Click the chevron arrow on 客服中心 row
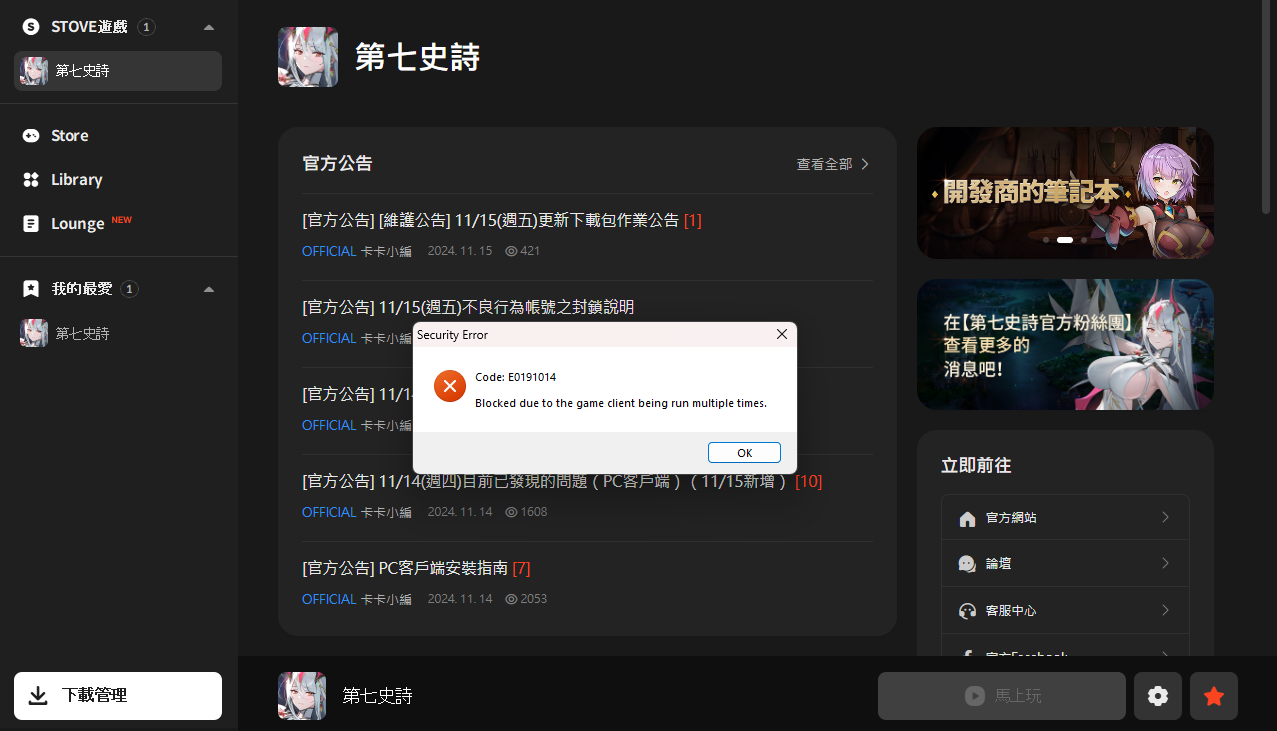Screen dimensions: 1277x731 point(1165,609)
